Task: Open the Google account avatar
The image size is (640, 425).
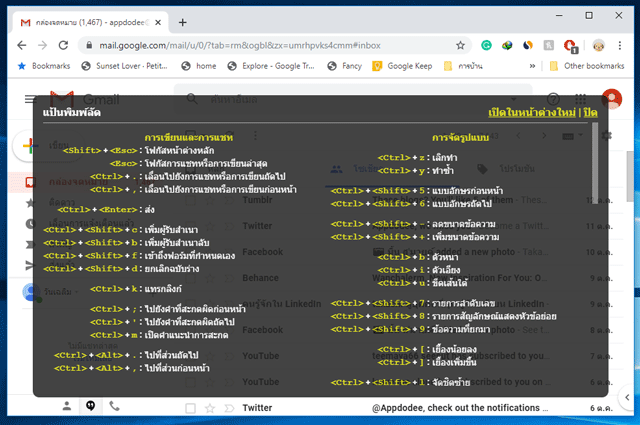Action: coord(611,99)
